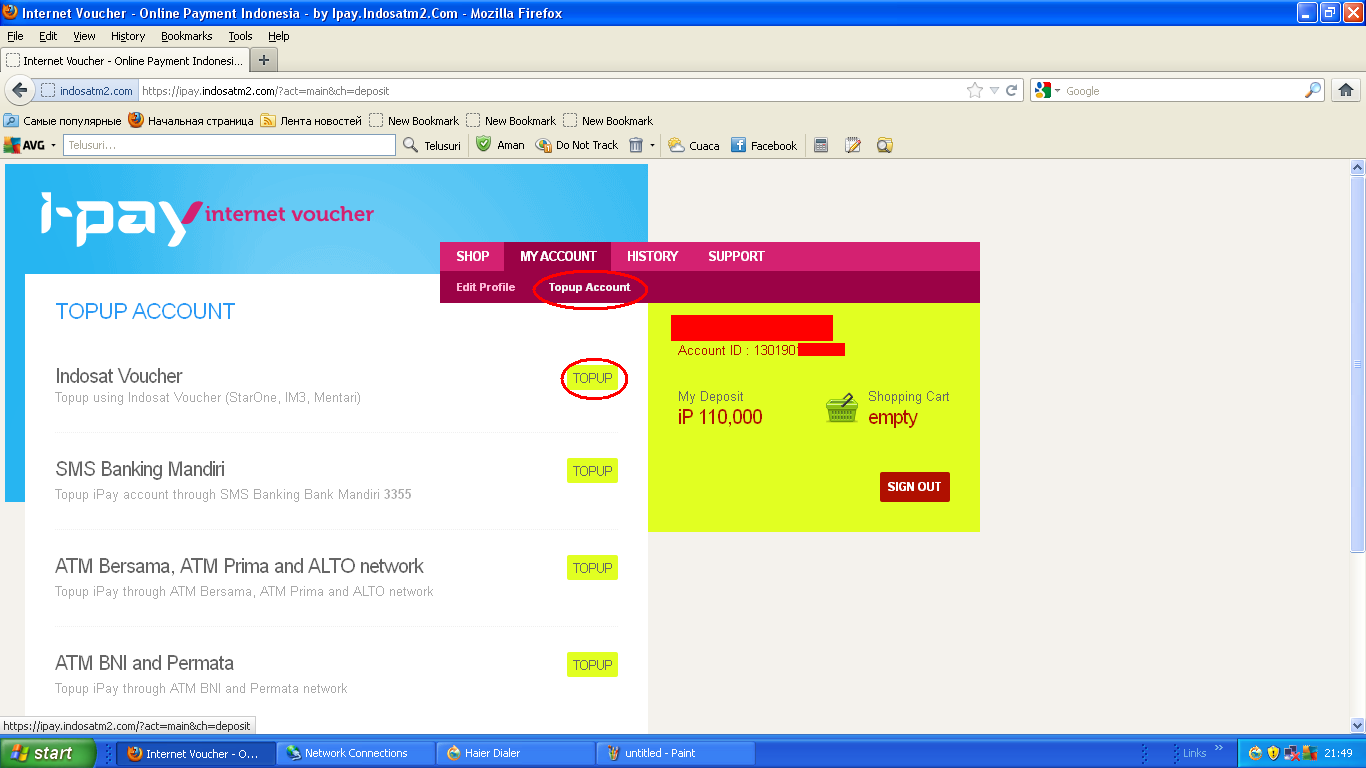Viewport: 1366px width, 768px height.
Task: Open SUPPORT site tab
Action: (736, 256)
